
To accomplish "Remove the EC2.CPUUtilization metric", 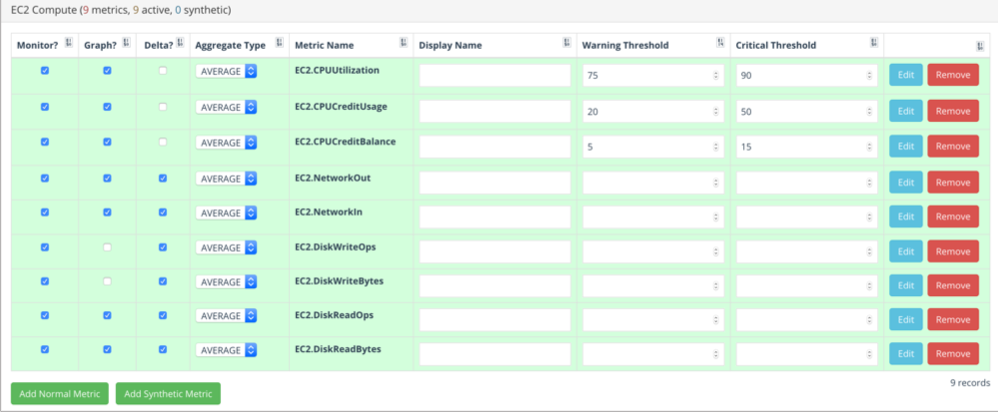I will point(953,75).
